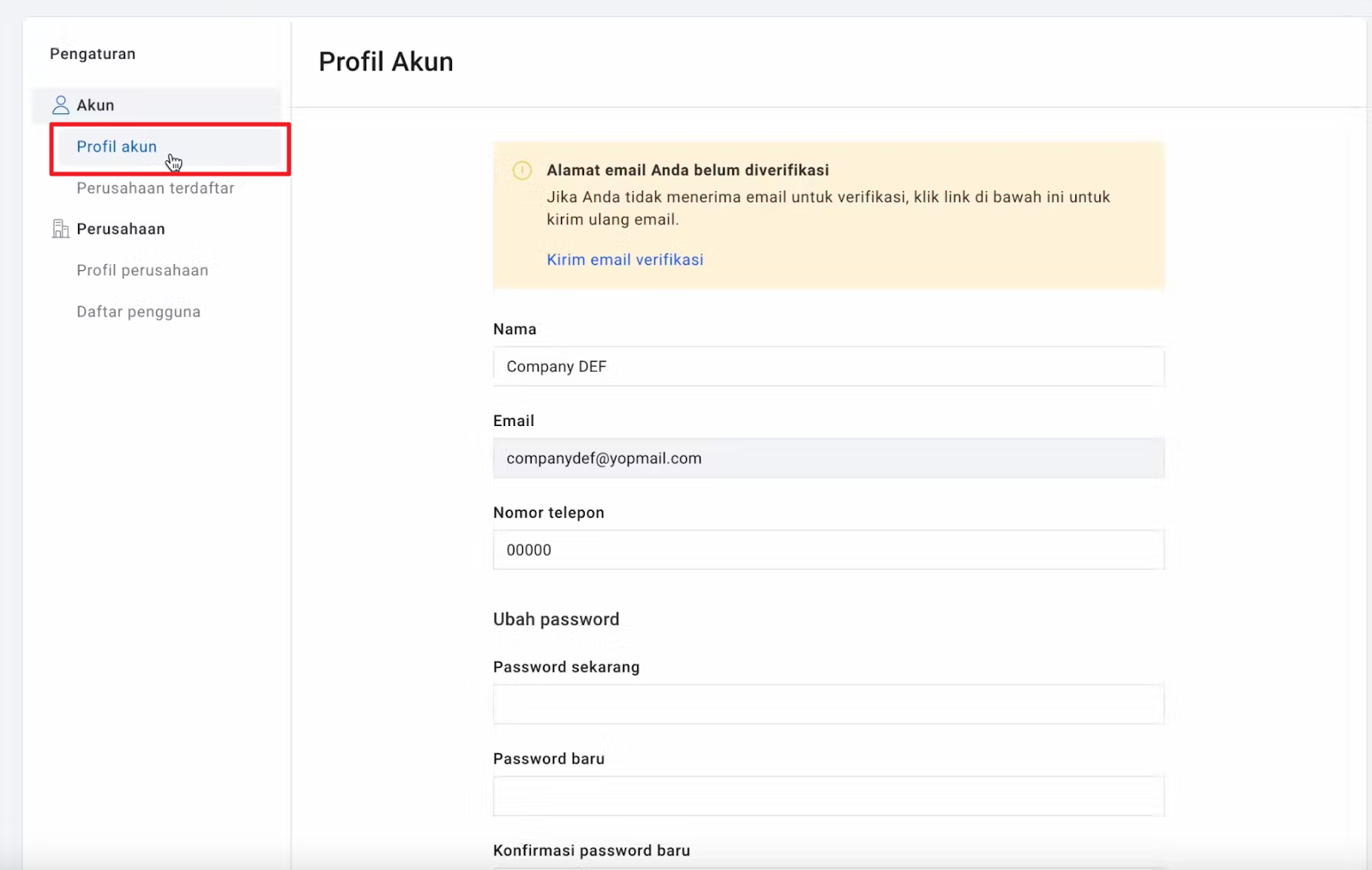This screenshot has width=1372, height=870.
Task: Click the warning icon in the verification banner
Action: (x=521, y=171)
